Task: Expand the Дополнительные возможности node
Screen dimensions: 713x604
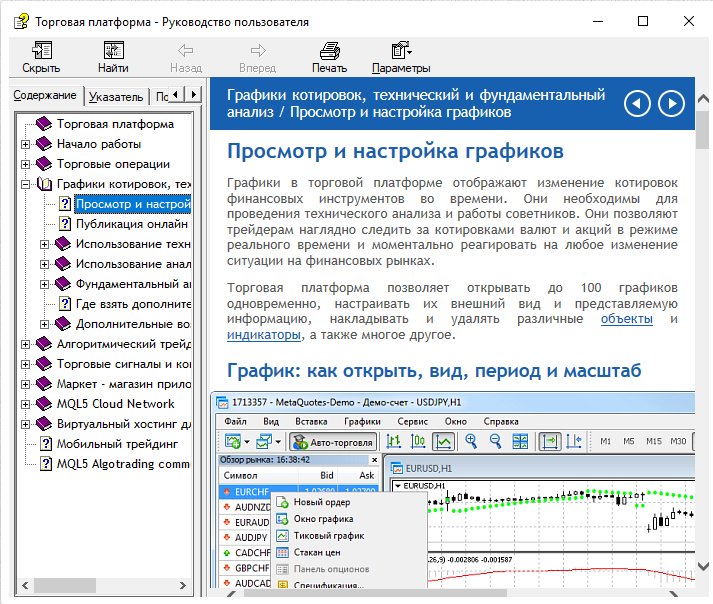Action: coord(45,324)
